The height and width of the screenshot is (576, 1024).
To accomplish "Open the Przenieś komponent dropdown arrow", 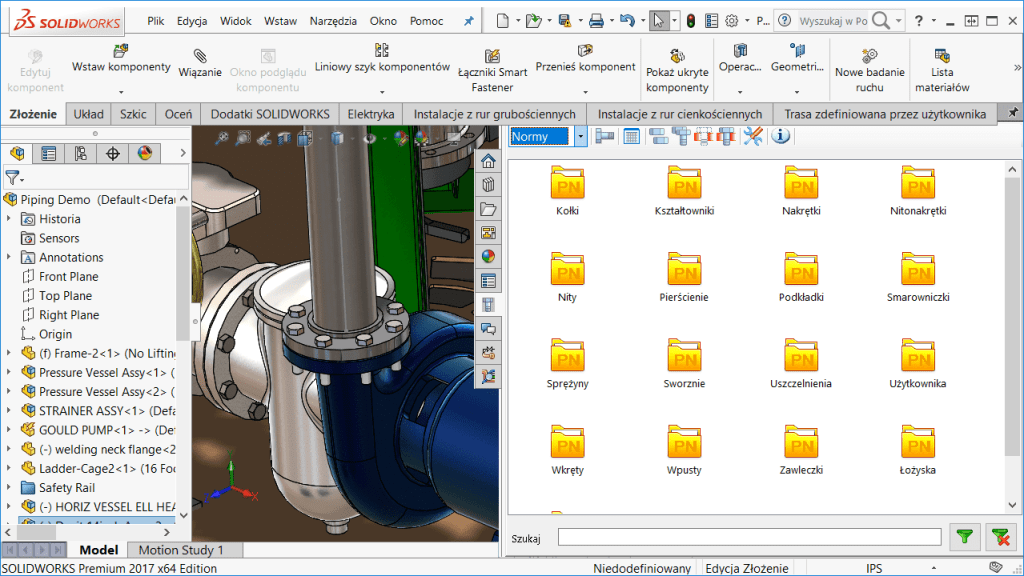I will tap(585, 92).
